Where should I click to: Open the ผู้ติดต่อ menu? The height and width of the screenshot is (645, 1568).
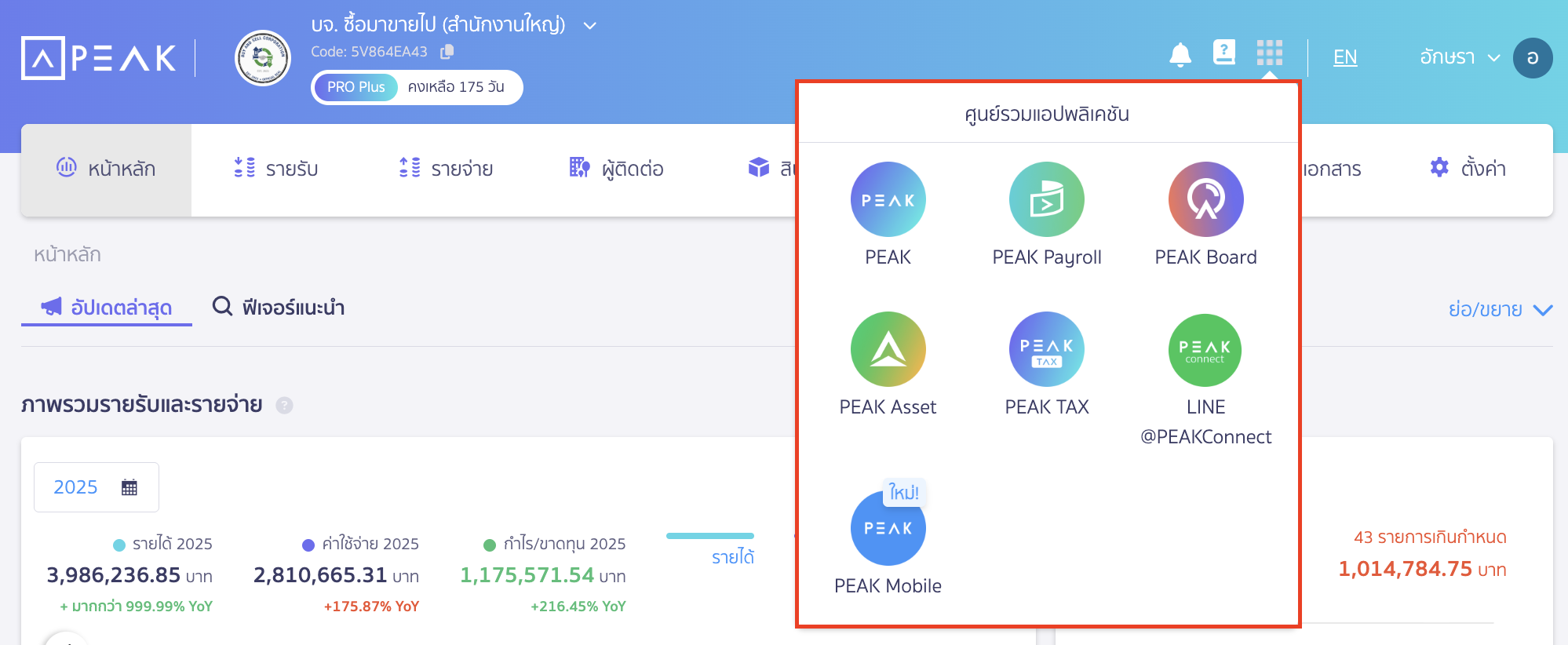pos(616,169)
